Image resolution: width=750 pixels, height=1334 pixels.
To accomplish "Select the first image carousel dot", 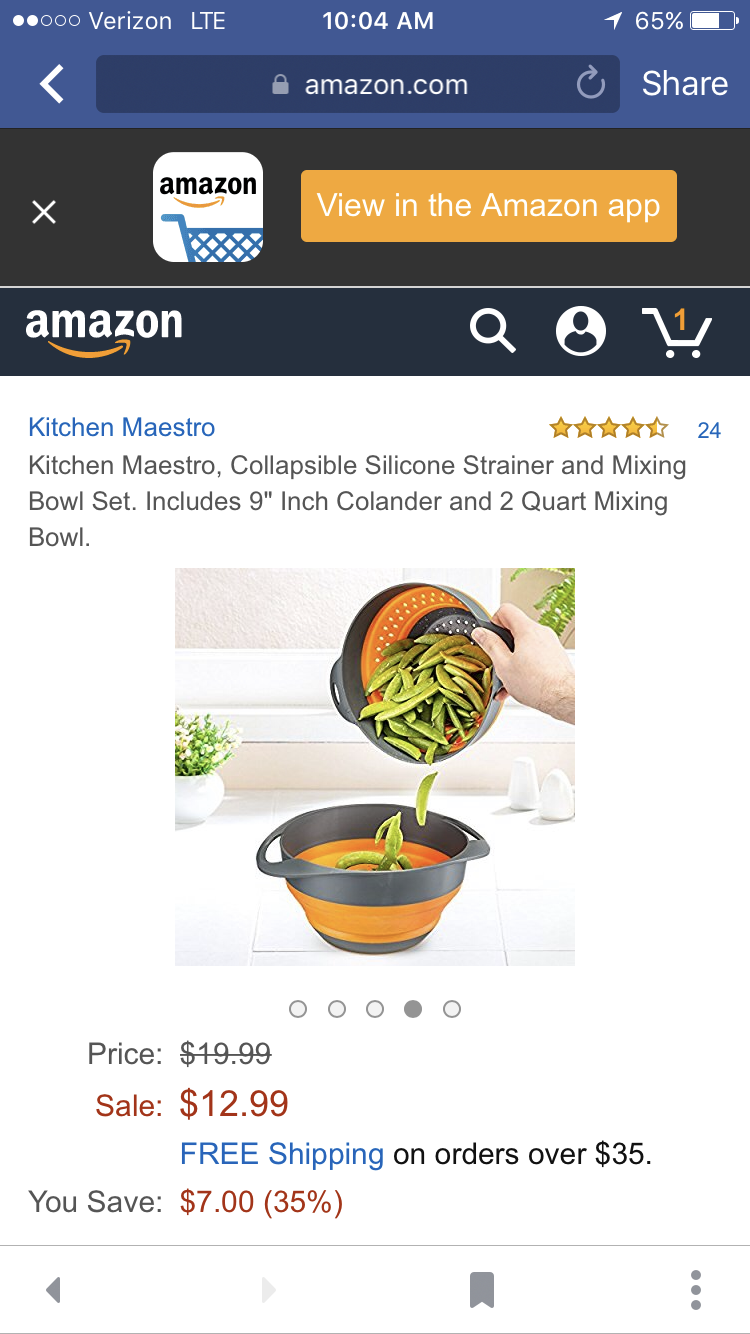I will click(297, 1009).
